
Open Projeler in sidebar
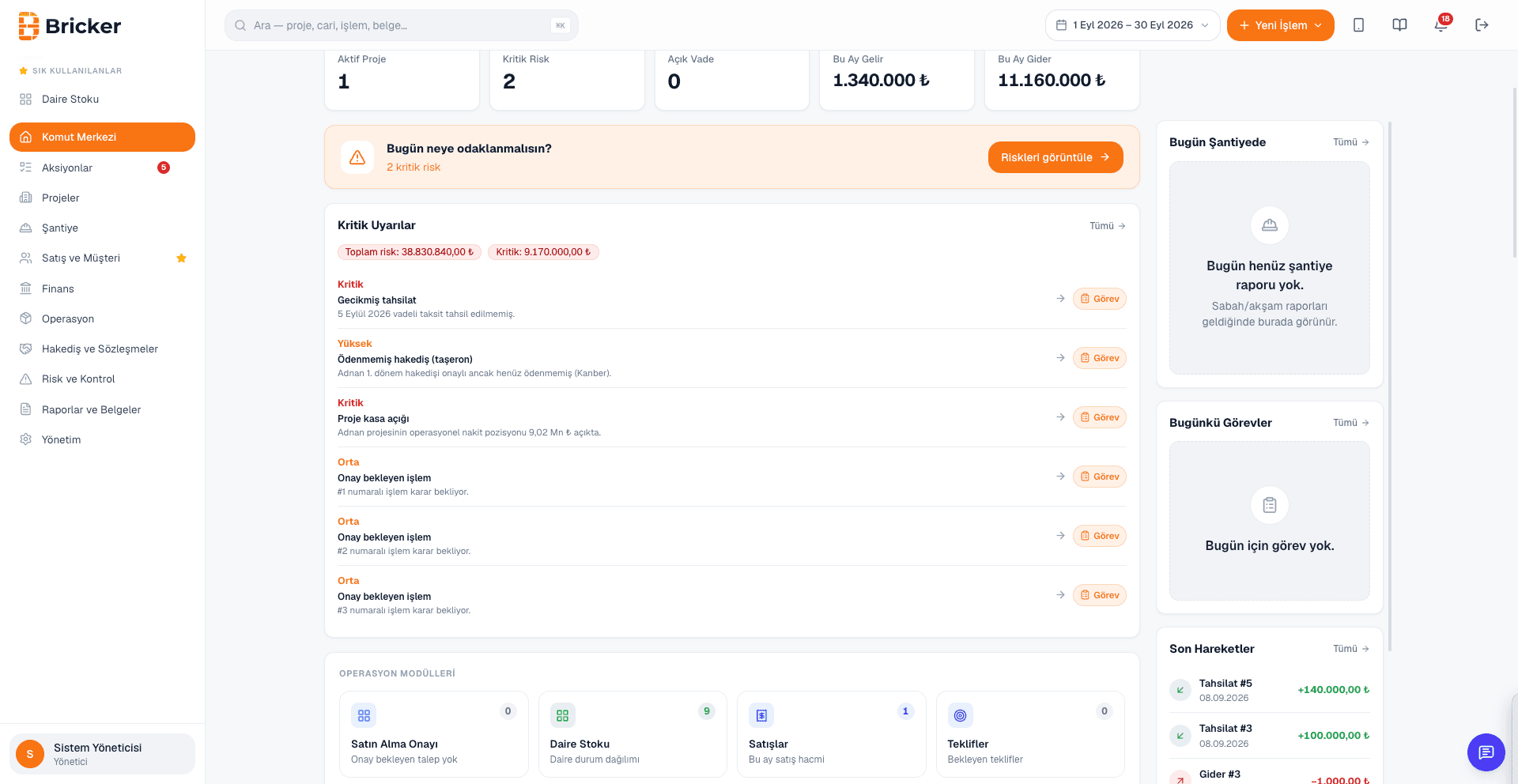point(102,198)
